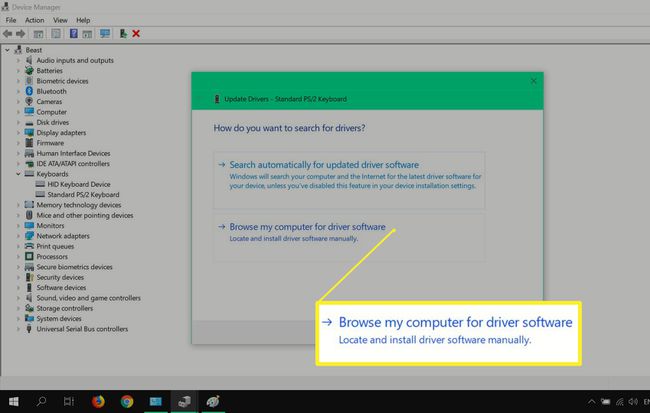Select IDE ATA/ATAPI controllers item
The image size is (650, 413).
click(73, 164)
